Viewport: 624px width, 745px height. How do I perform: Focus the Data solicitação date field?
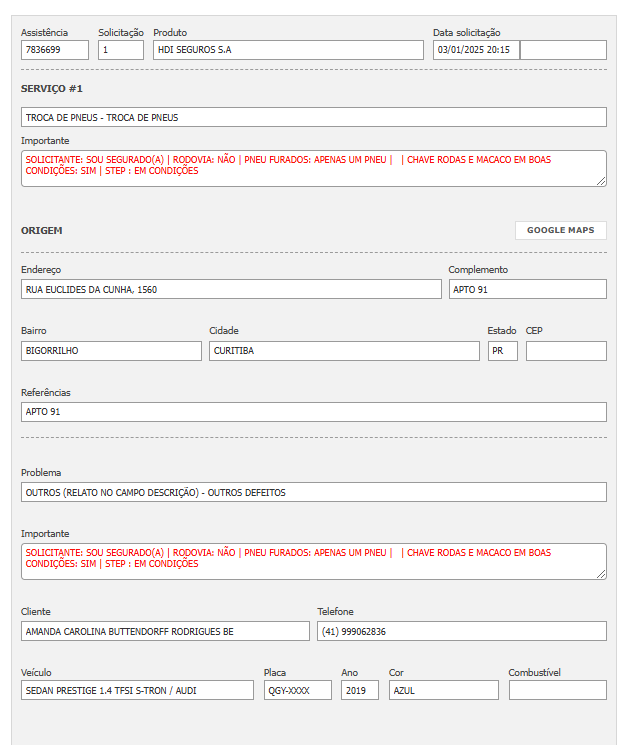point(476,50)
